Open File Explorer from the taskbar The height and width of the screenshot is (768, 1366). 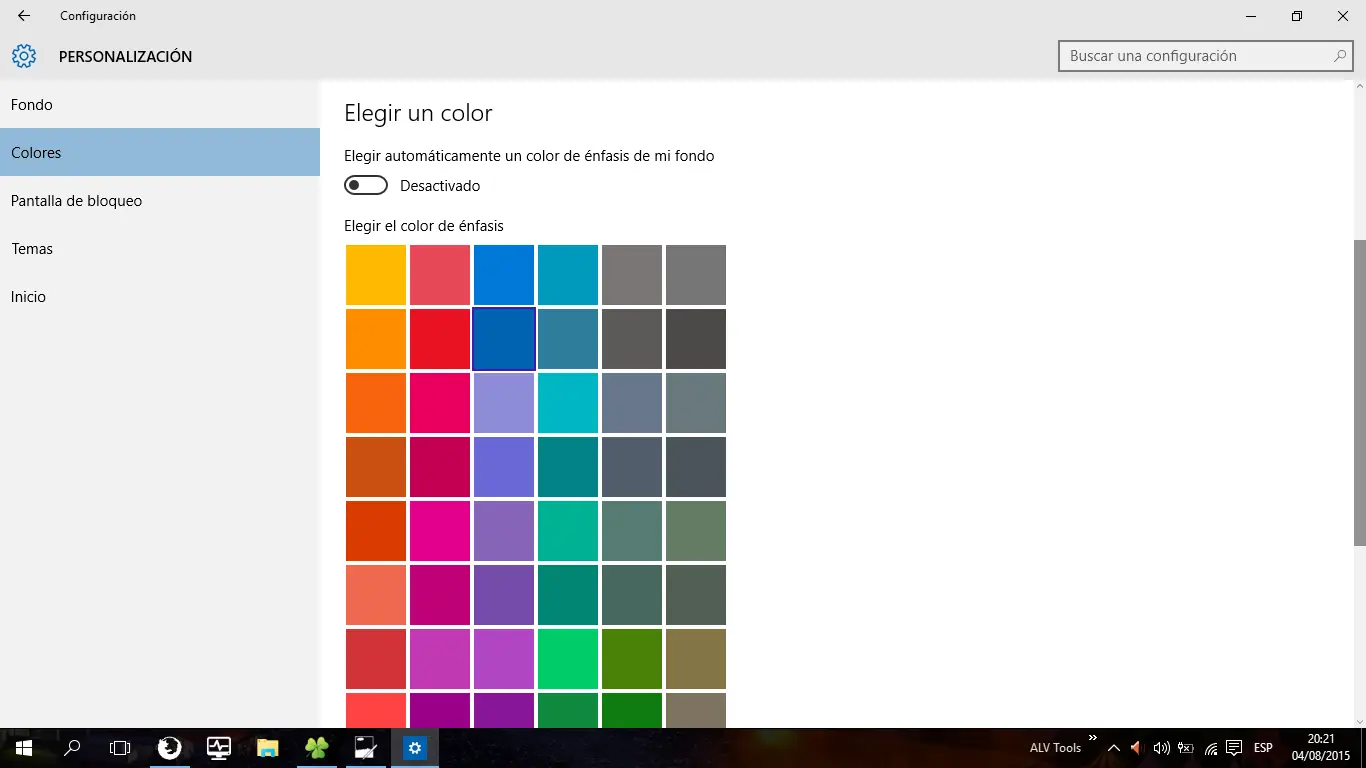[267, 747]
